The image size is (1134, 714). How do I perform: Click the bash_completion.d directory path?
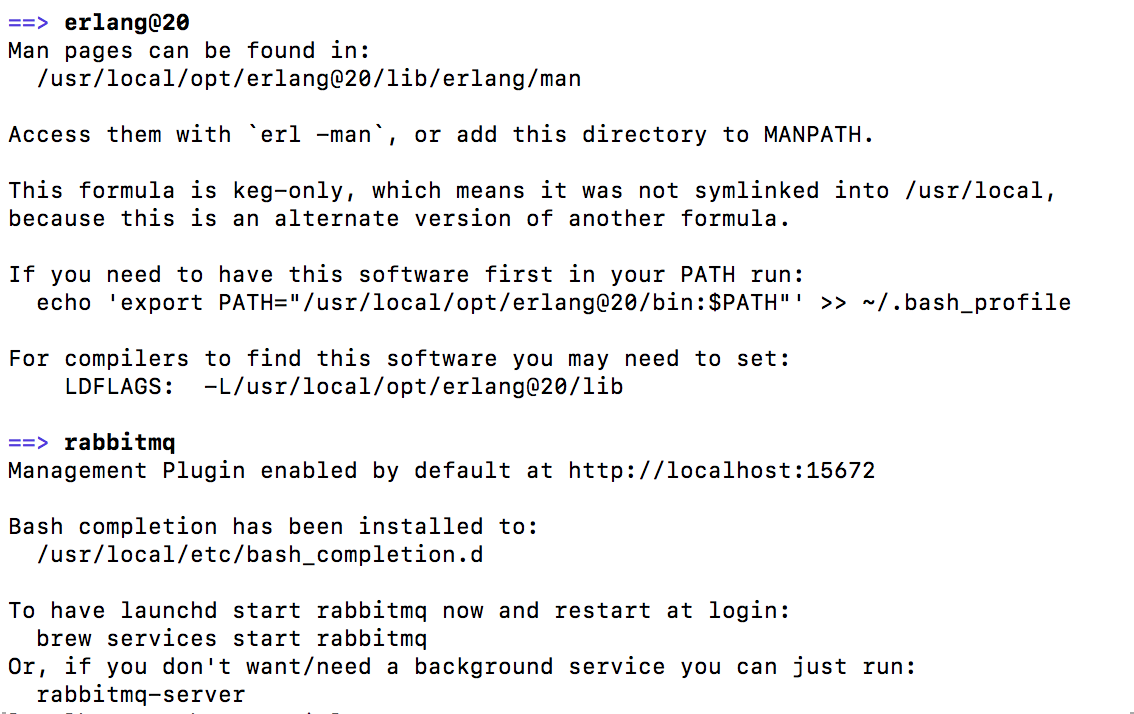click(260, 554)
